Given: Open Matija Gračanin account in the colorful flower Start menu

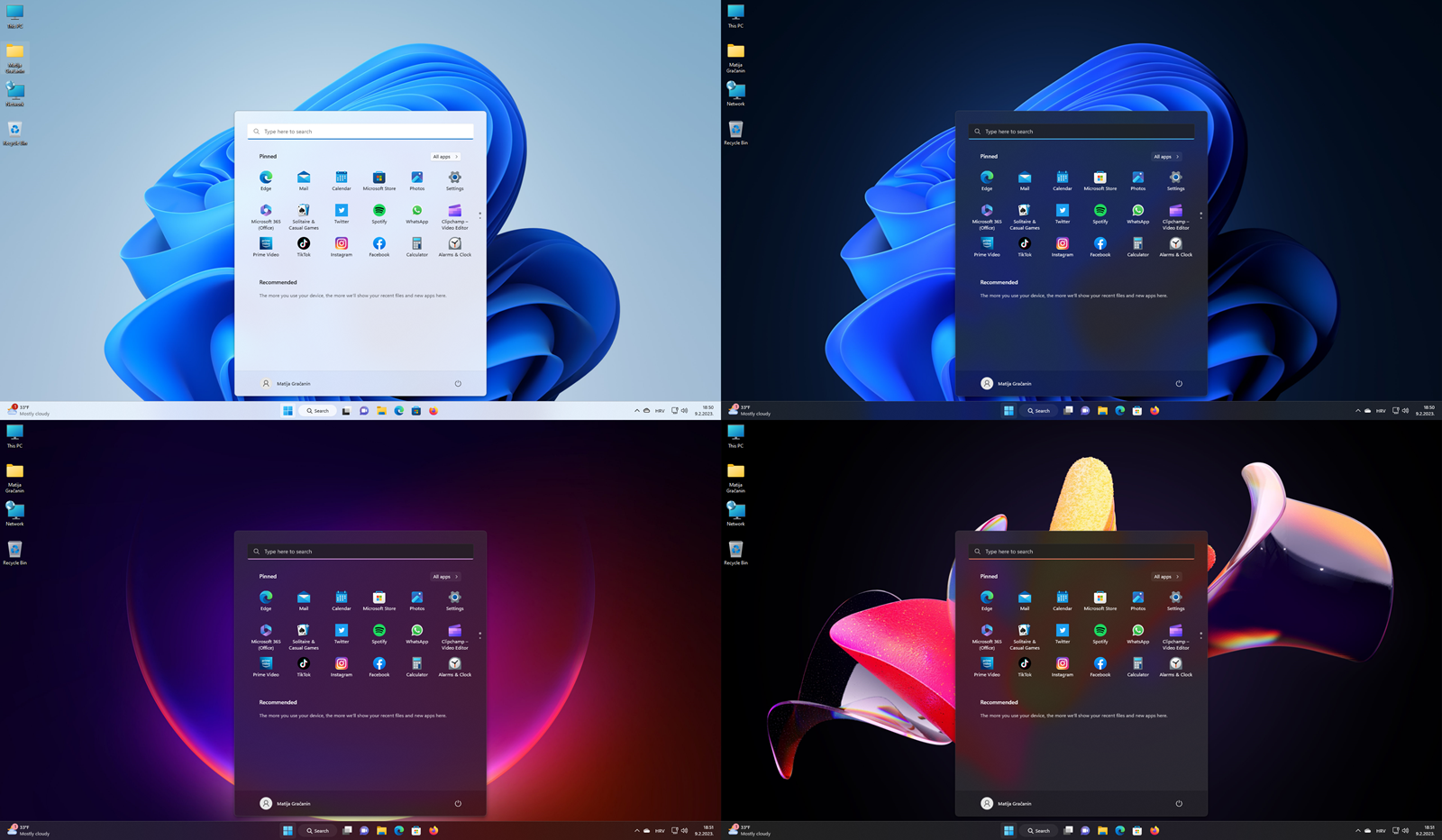Looking at the screenshot, I should 1007,803.
